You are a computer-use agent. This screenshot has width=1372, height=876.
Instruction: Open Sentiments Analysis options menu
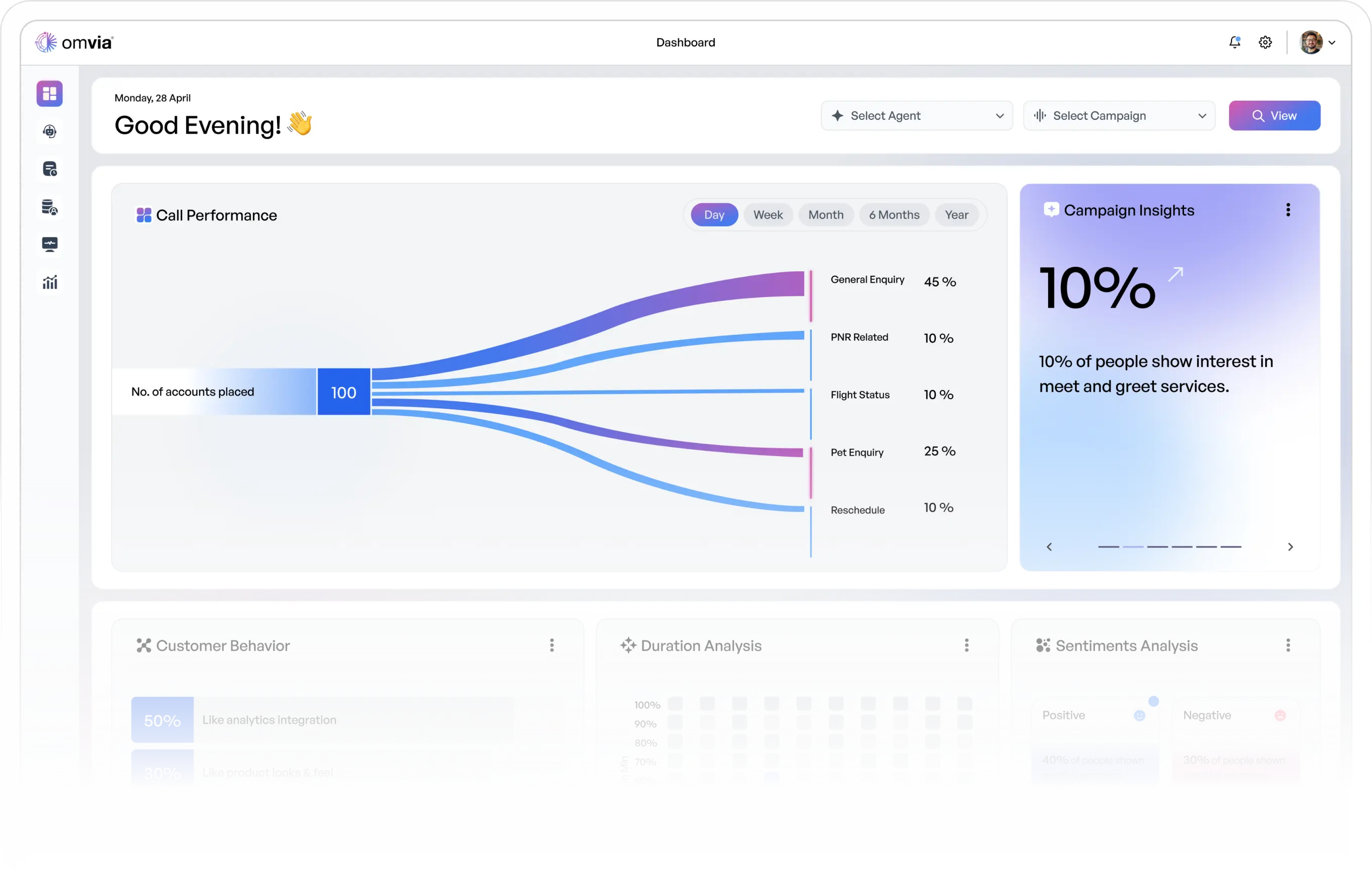(1288, 645)
